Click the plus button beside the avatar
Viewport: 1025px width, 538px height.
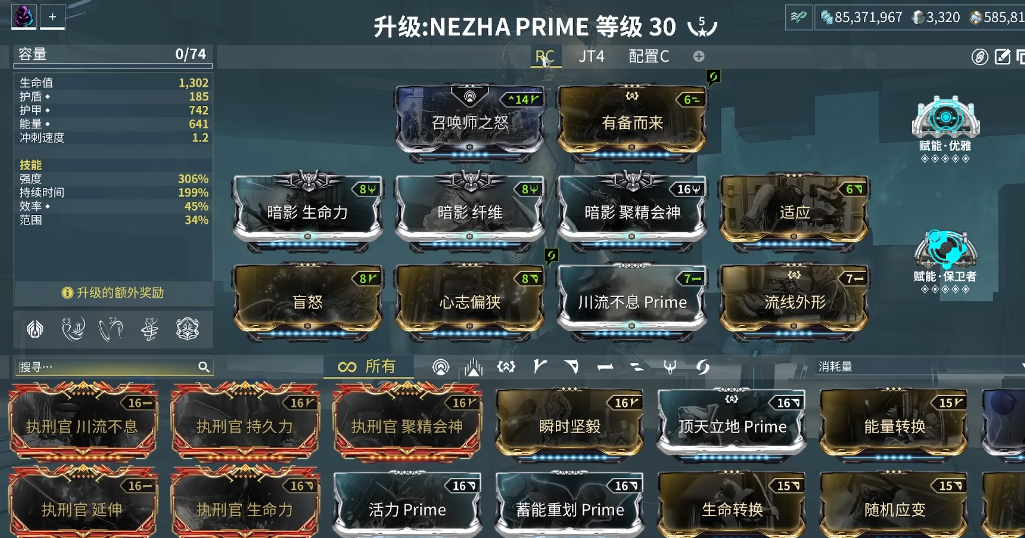(52, 16)
